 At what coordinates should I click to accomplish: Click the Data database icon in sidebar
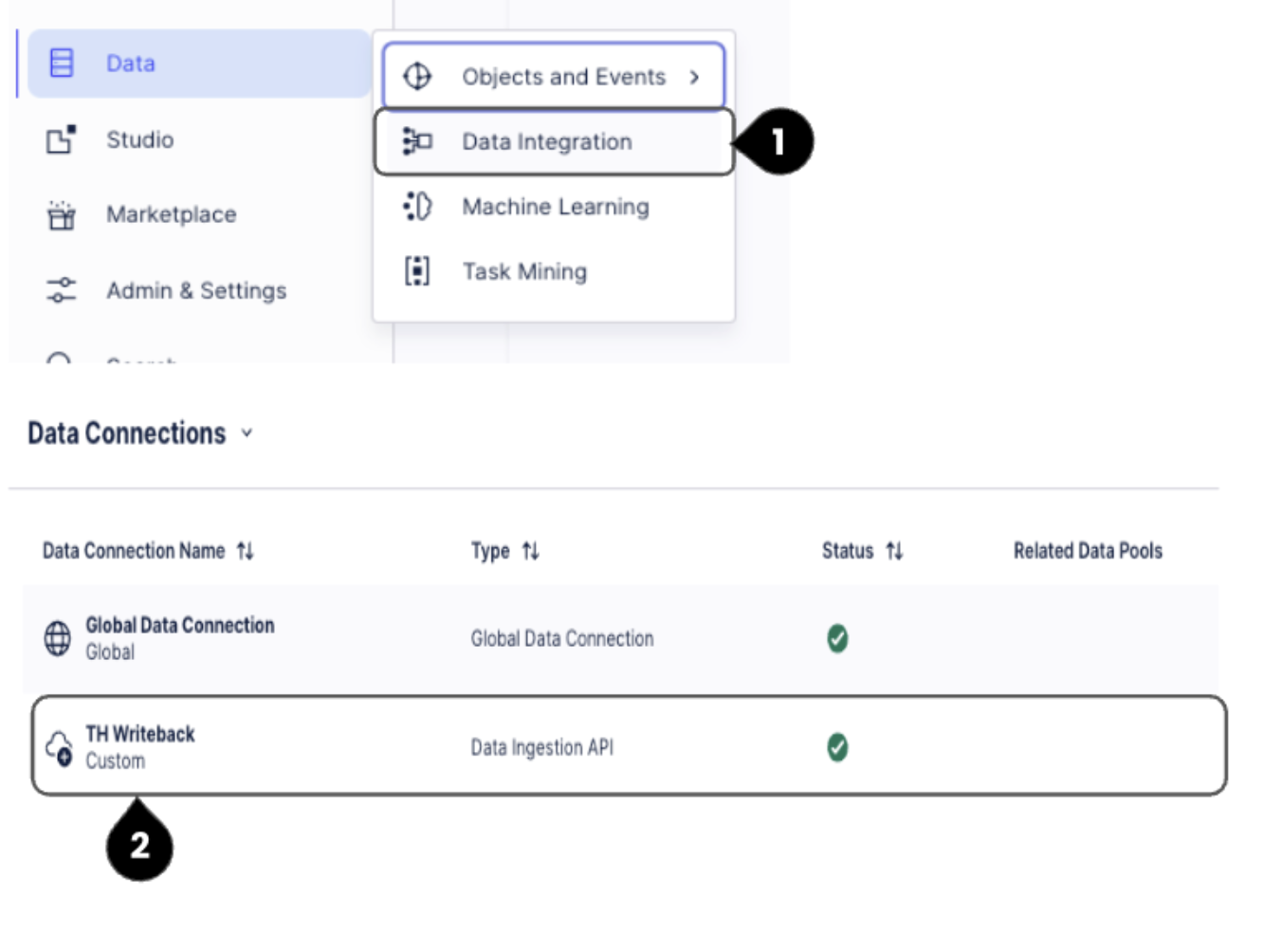pyautogui.click(x=62, y=64)
